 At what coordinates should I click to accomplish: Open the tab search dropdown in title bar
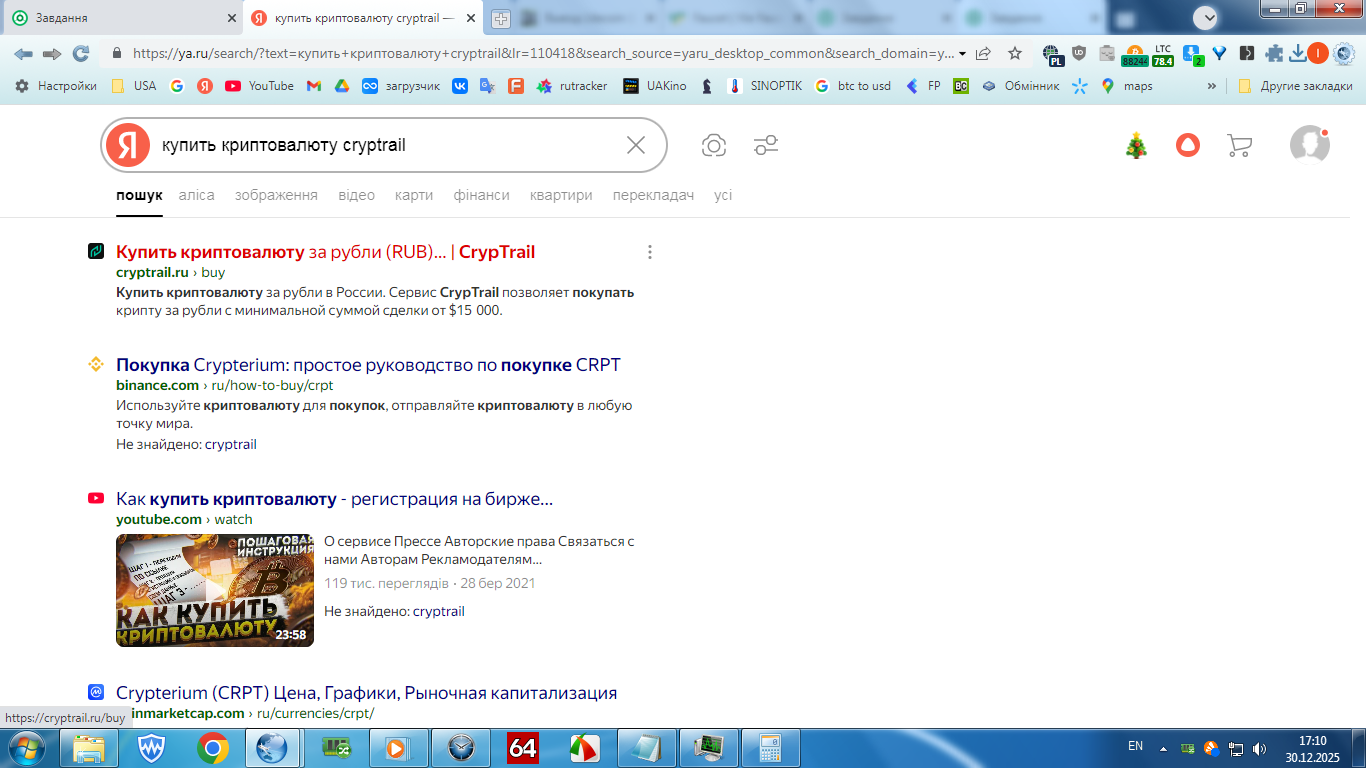[x=1206, y=17]
